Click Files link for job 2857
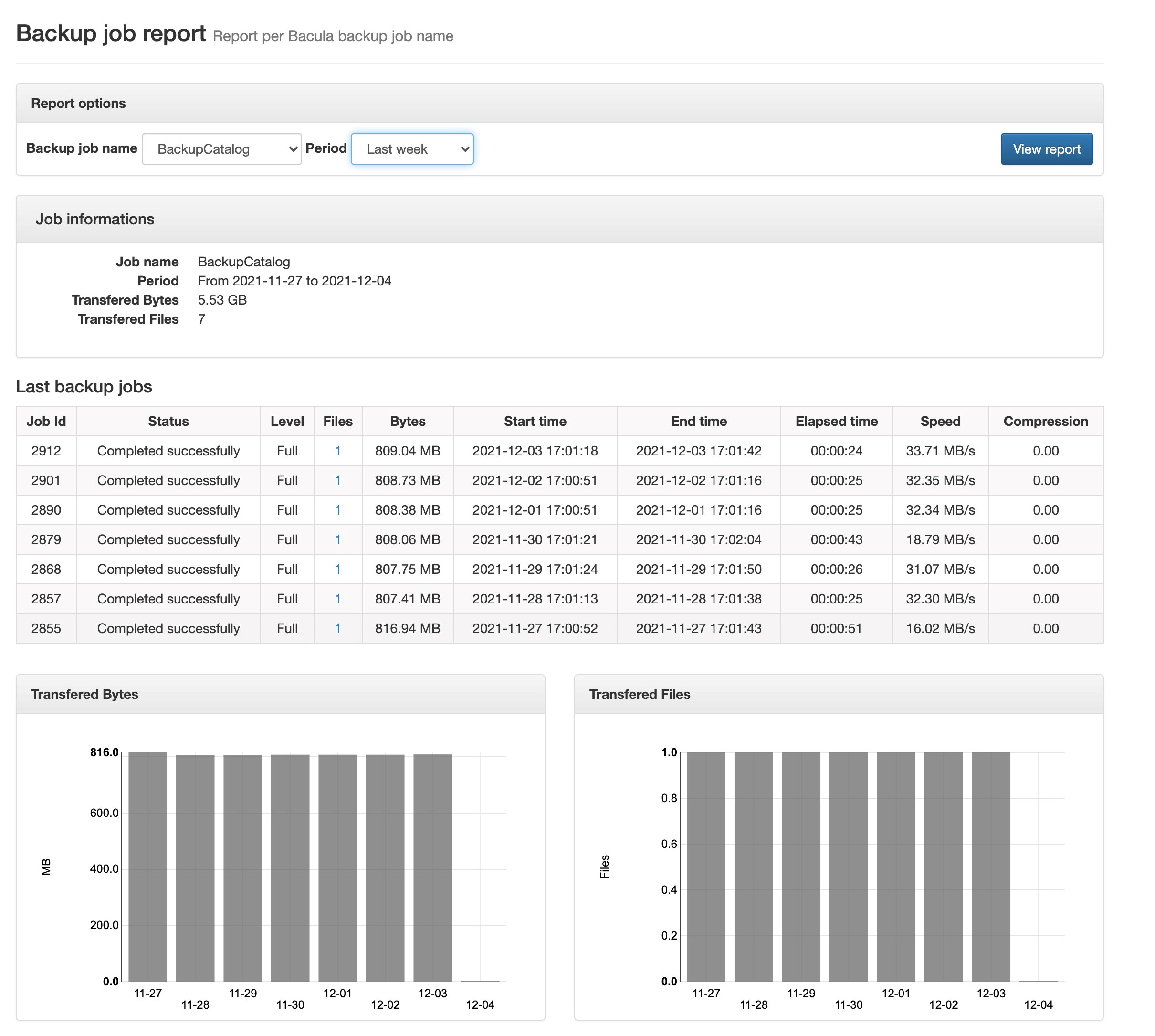The image size is (1155, 1036). pos(337,599)
